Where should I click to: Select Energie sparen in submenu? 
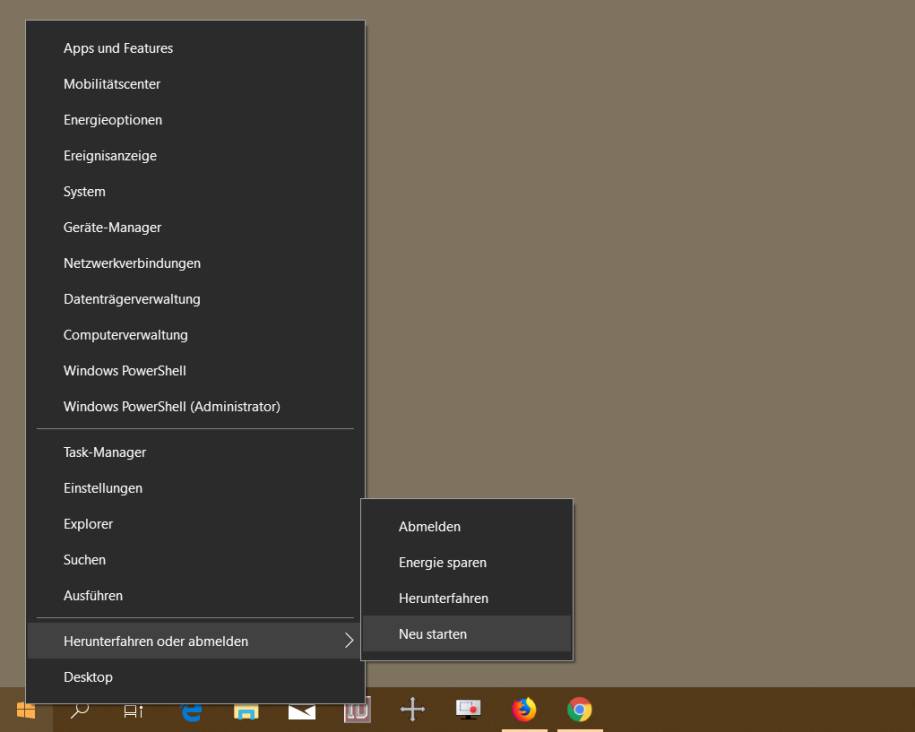pyautogui.click(x=467, y=563)
